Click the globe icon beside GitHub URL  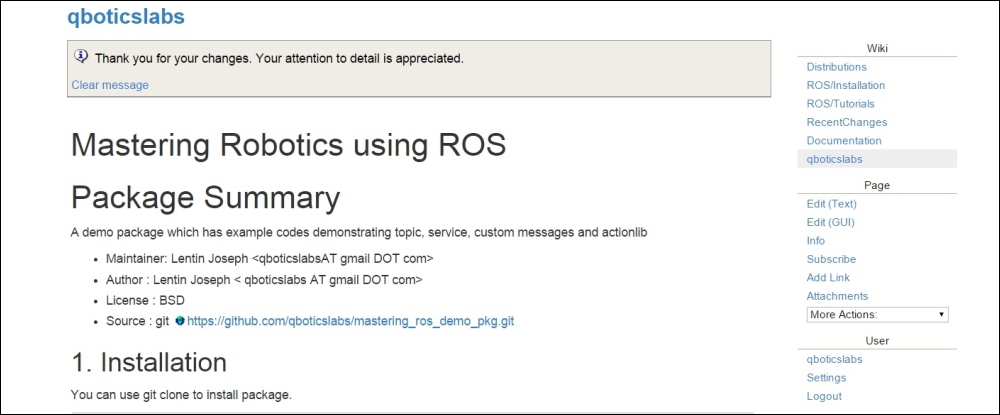pos(179,321)
